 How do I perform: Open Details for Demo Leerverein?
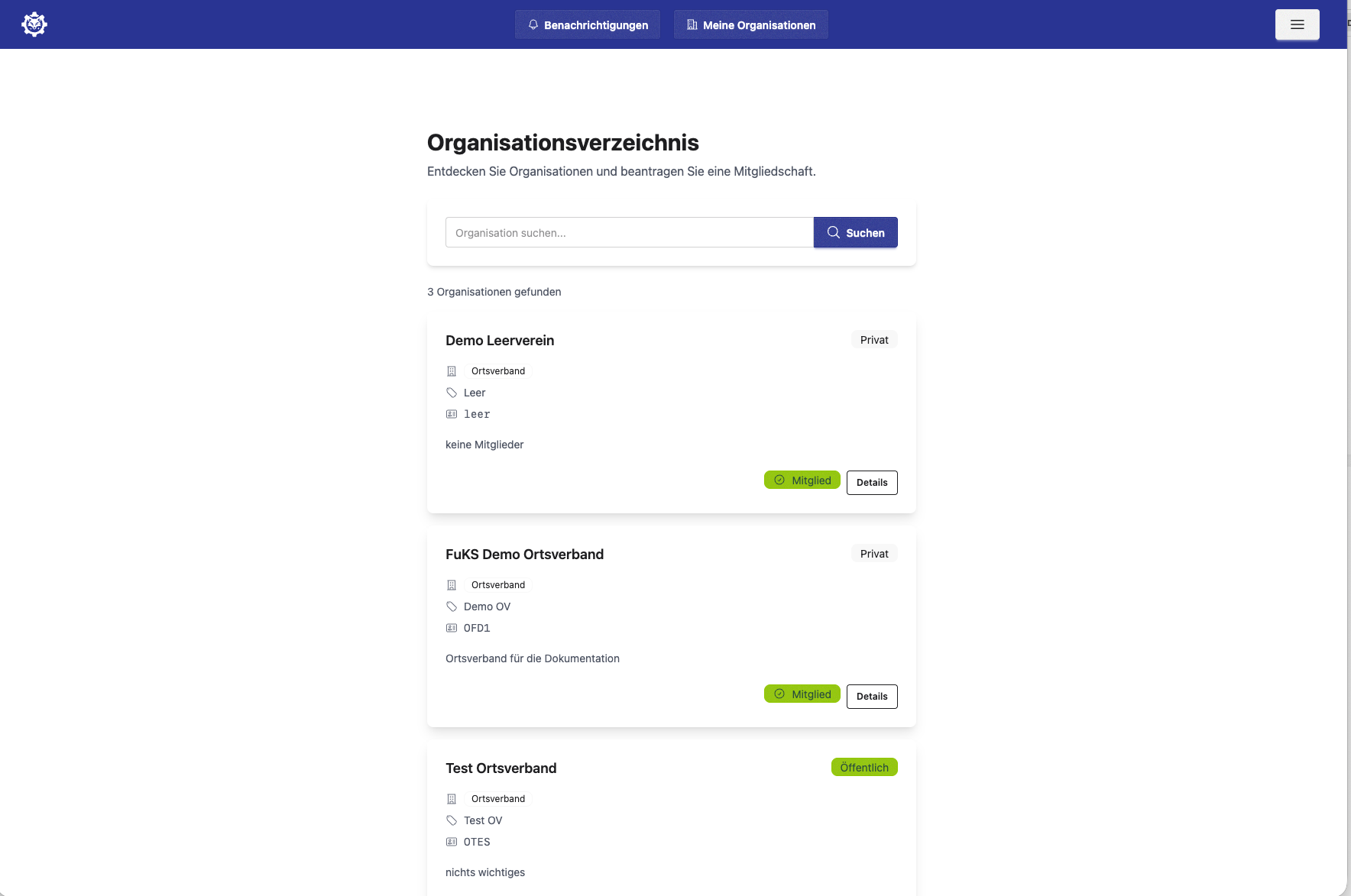(x=872, y=482)
